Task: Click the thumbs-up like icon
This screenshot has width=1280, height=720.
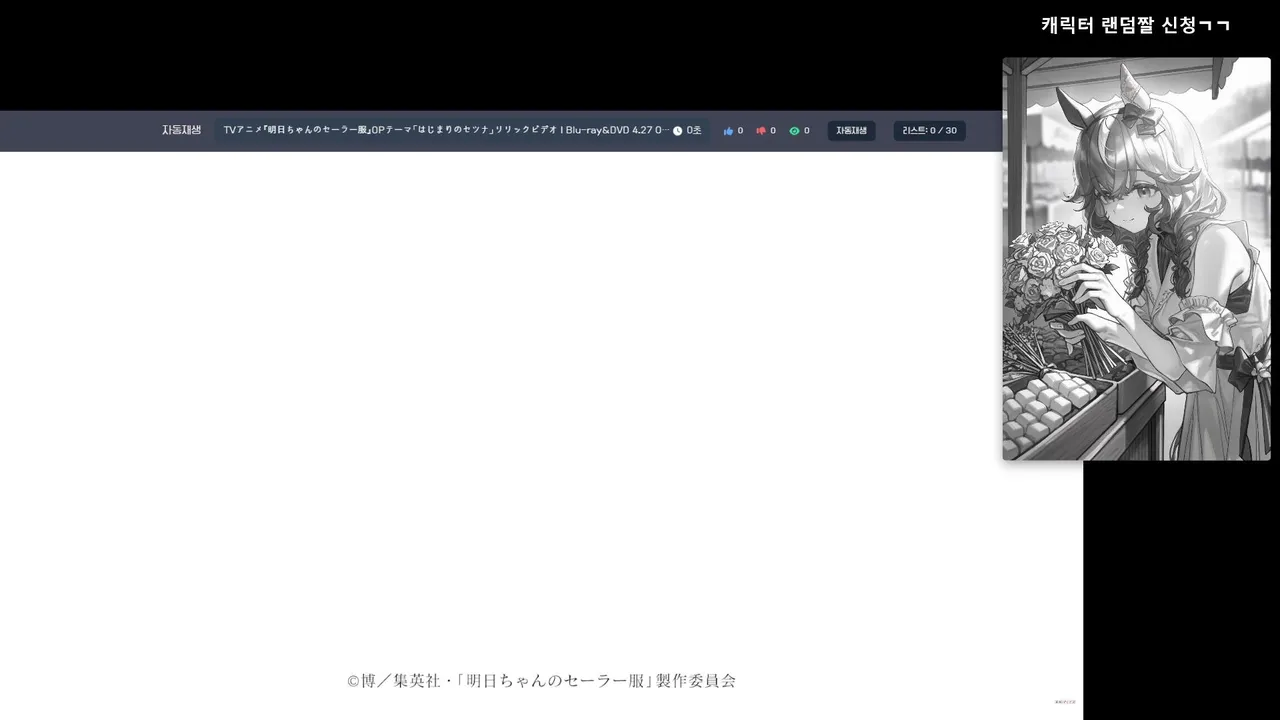Action: click(728, 131)
